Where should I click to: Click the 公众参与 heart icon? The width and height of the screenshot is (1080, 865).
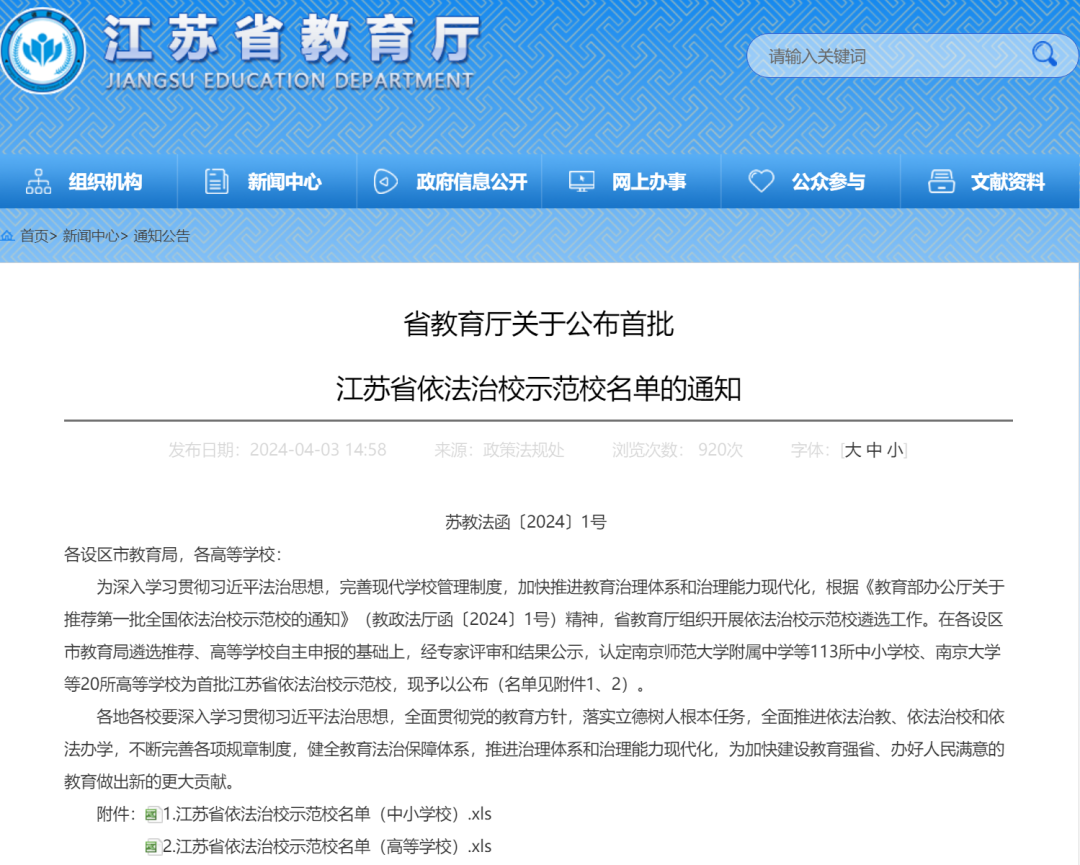pyautogui.click(x=762, y=182)
